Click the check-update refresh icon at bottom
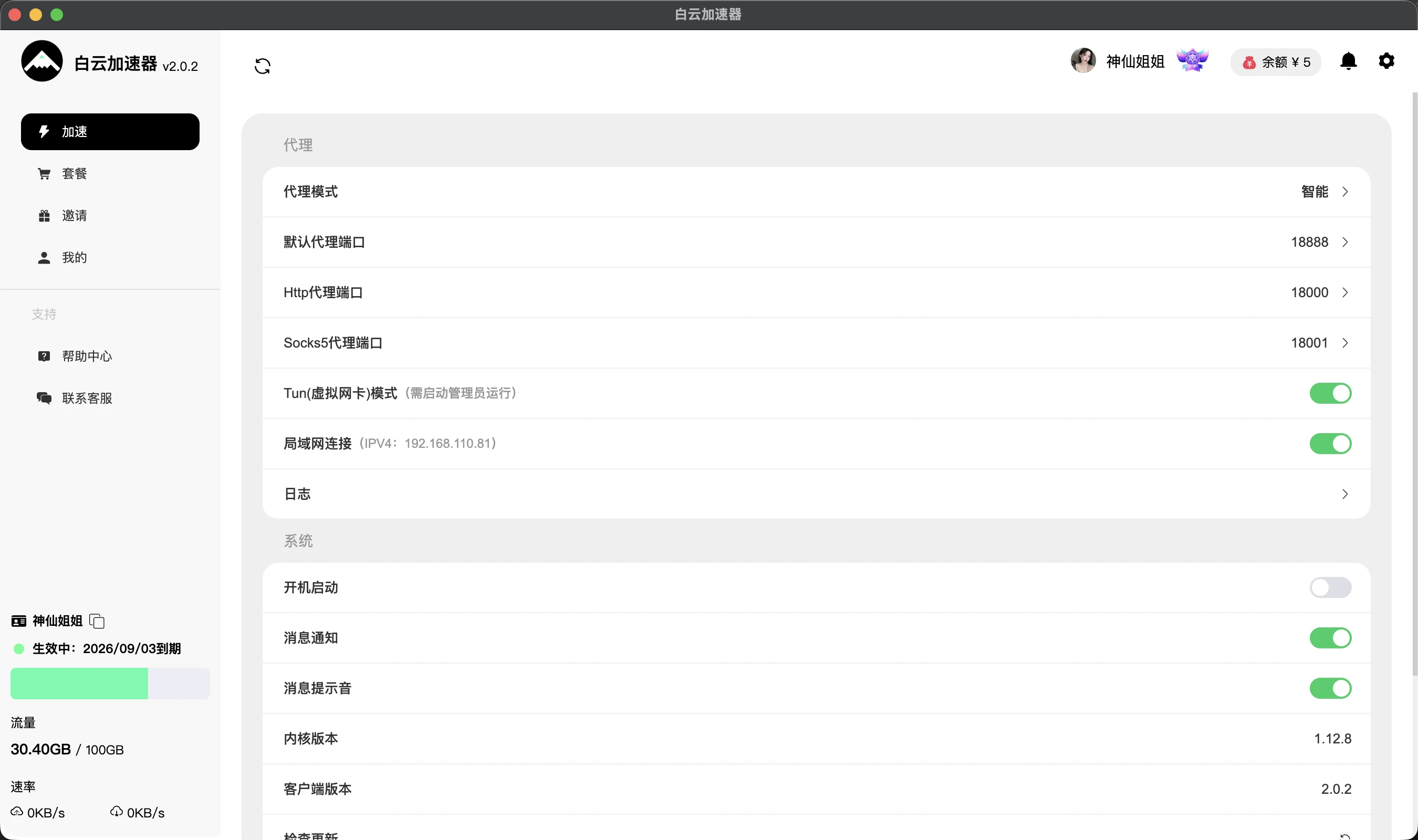The height and width of the screenshot is (840, 1418). point(1344,836)
